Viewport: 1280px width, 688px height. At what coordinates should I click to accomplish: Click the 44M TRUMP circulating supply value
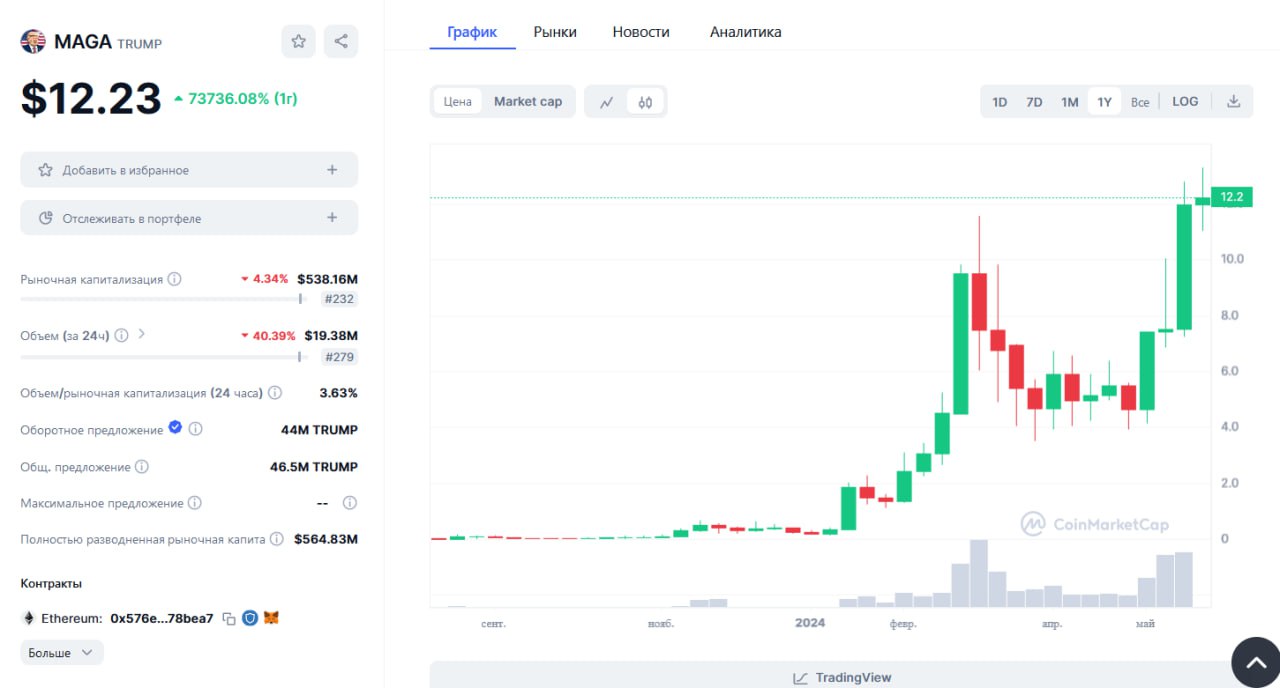319,430
